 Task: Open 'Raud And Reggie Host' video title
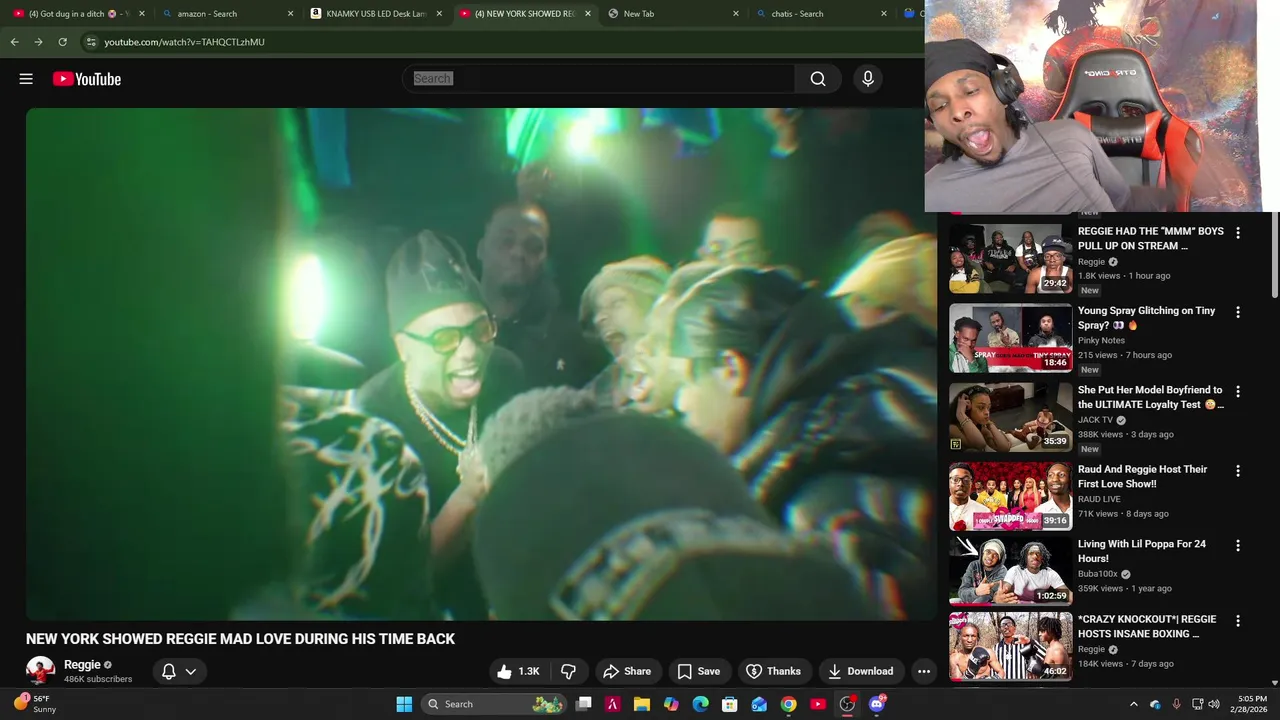[1142, 476]
